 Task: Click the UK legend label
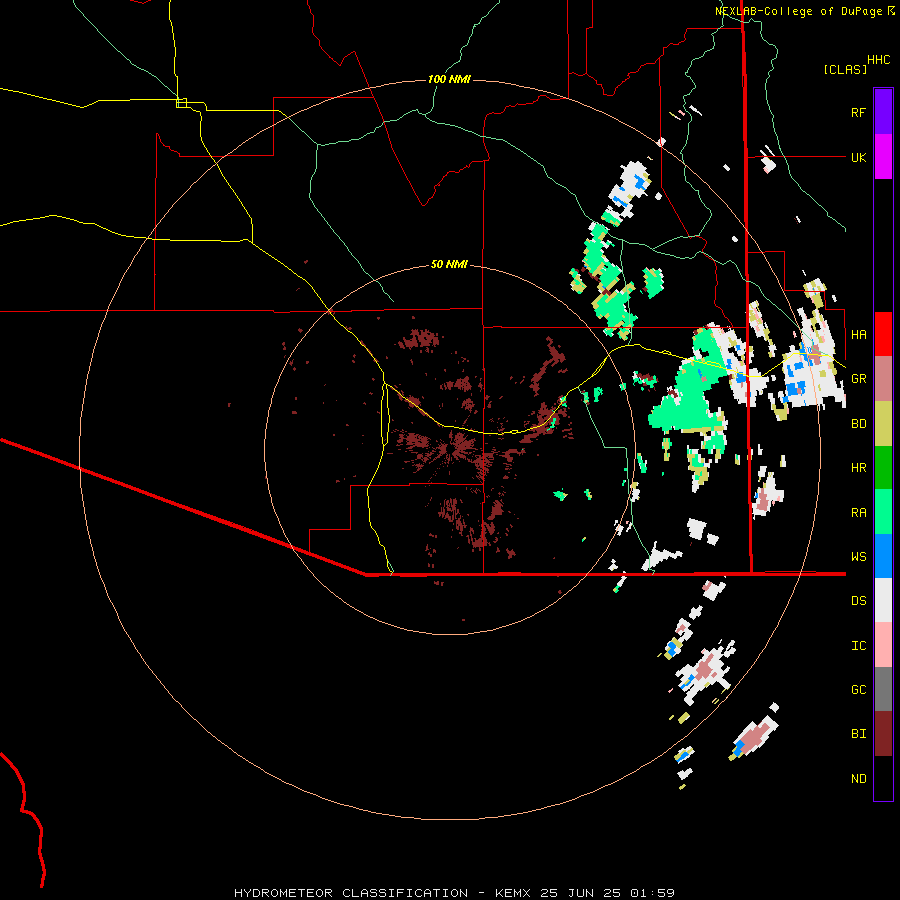(x=858, y=157)
